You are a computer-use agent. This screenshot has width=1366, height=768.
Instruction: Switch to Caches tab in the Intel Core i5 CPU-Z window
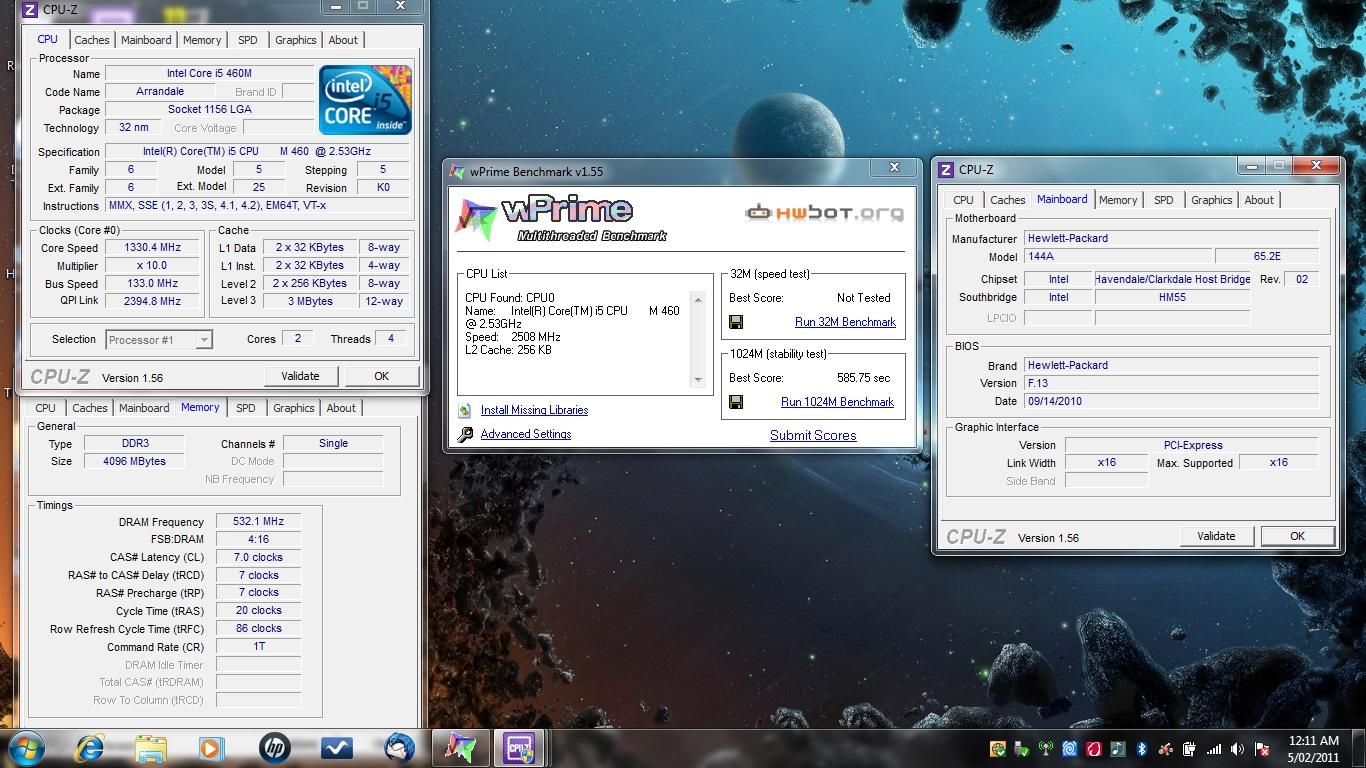tap(92, 40)
